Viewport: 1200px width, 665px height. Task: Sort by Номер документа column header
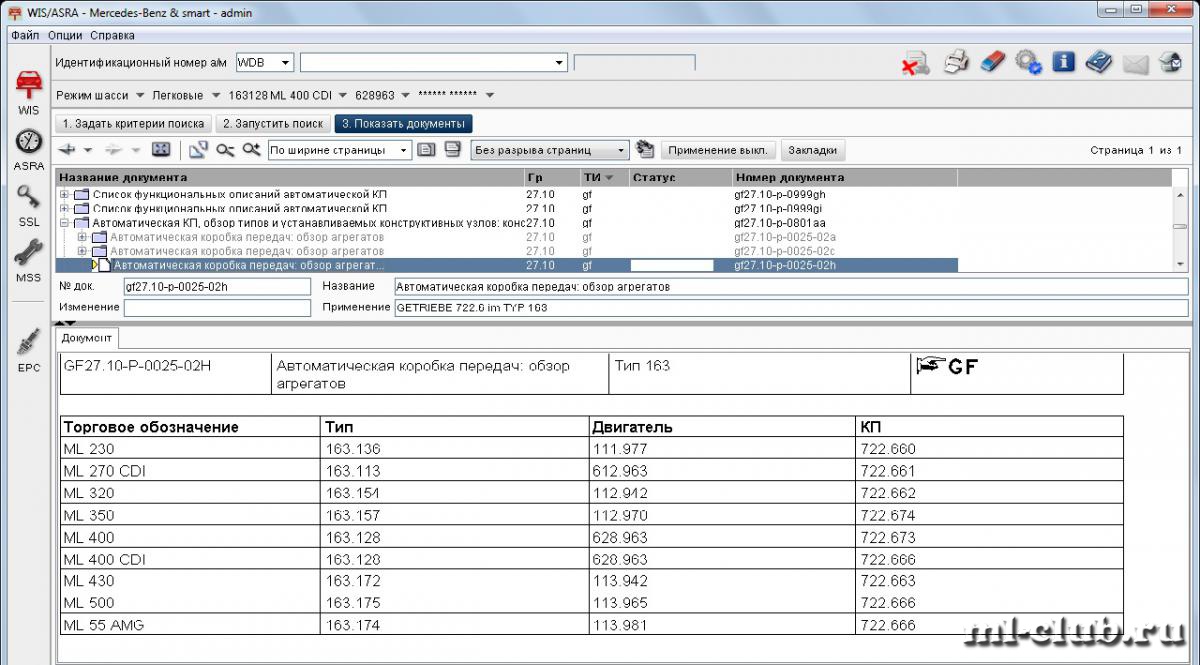coord(844,177)
